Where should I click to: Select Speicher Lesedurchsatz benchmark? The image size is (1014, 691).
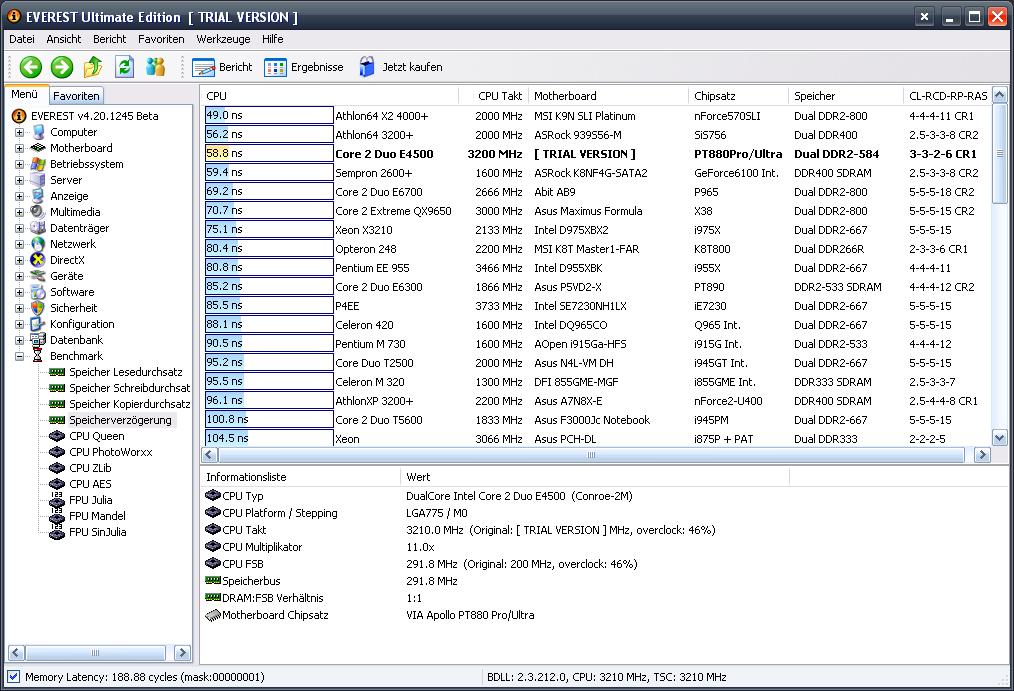[125, 372]
